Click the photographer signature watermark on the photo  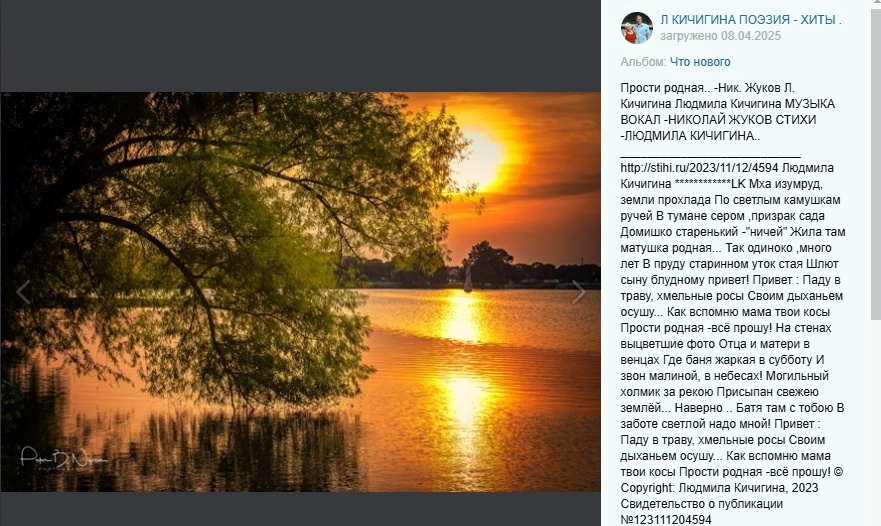click(x=63, y=458)
